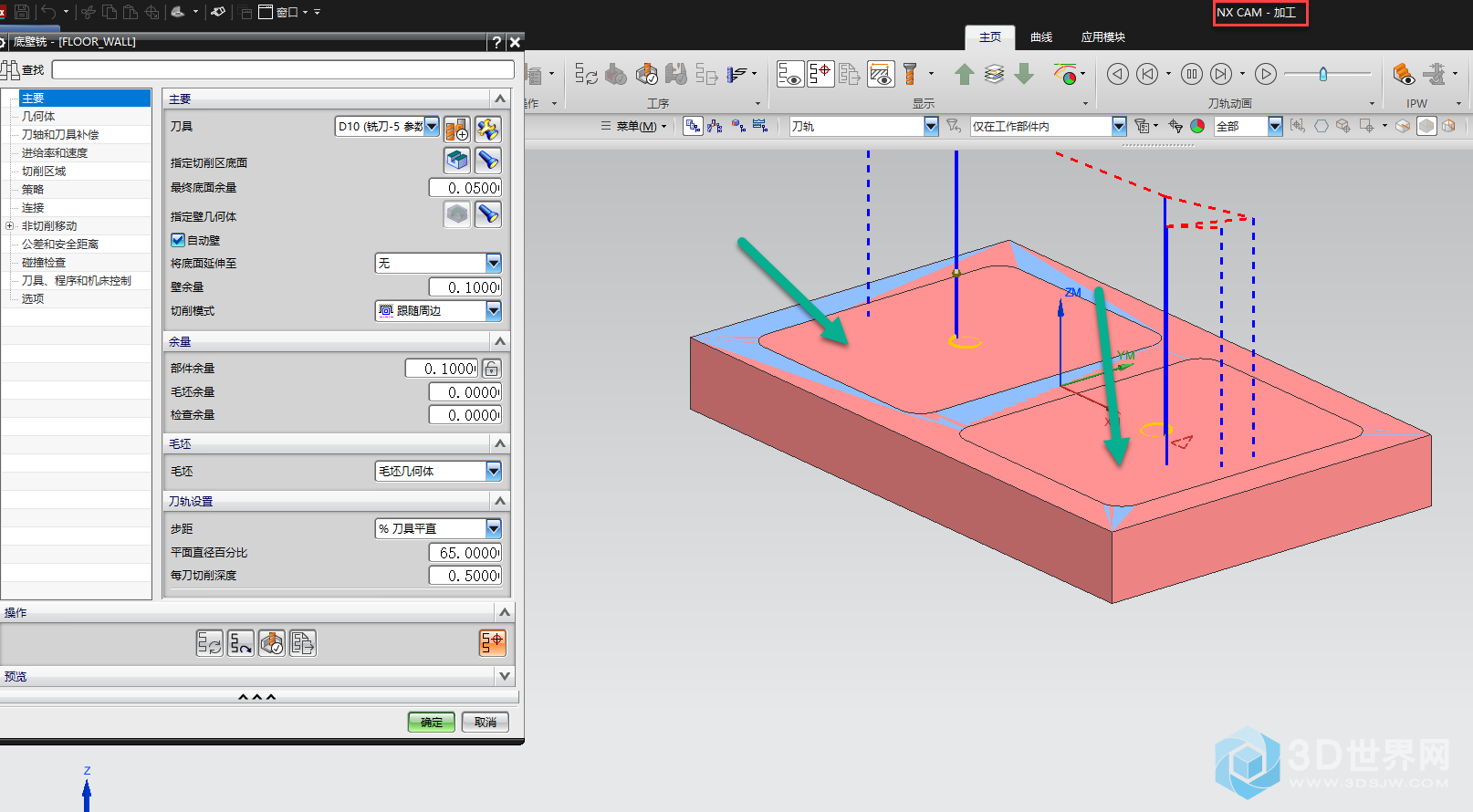The width and height of the screenshot is (1473, 812).
Task: Click the 取消 button
Action: pos(486,722)
